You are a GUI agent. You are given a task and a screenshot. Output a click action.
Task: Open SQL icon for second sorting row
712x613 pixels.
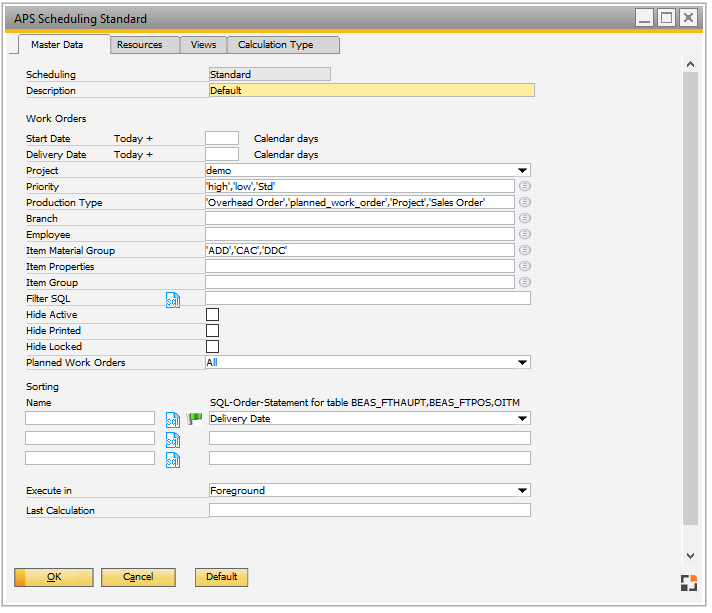[172, 439]
